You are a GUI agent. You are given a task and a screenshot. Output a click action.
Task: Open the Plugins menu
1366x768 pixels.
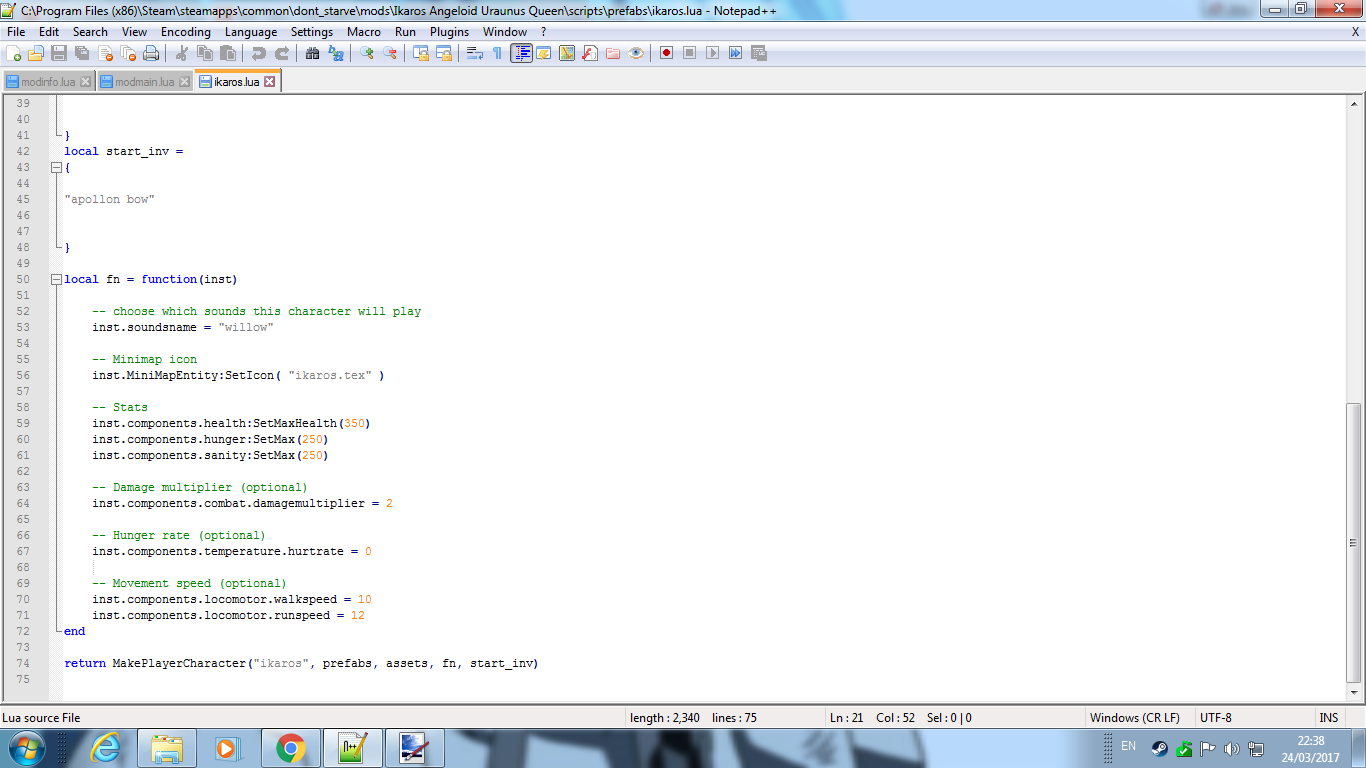[449, 32]
